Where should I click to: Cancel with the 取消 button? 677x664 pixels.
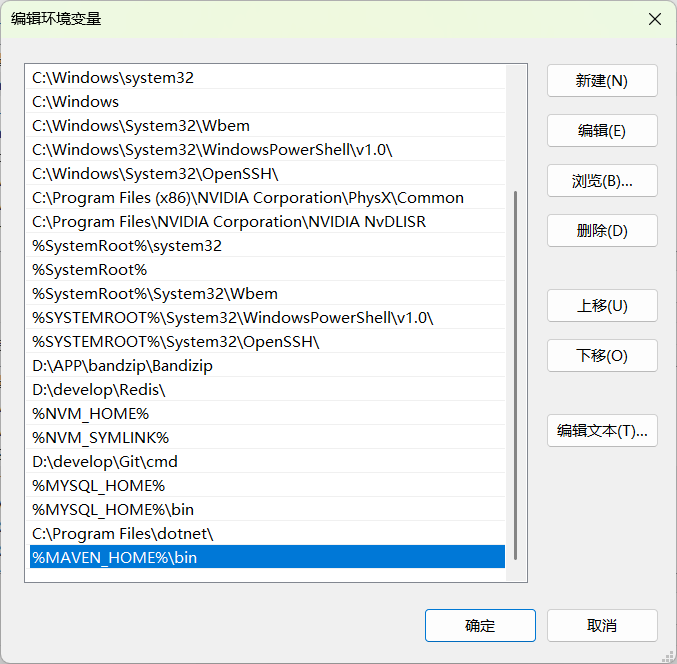point(602,625)
